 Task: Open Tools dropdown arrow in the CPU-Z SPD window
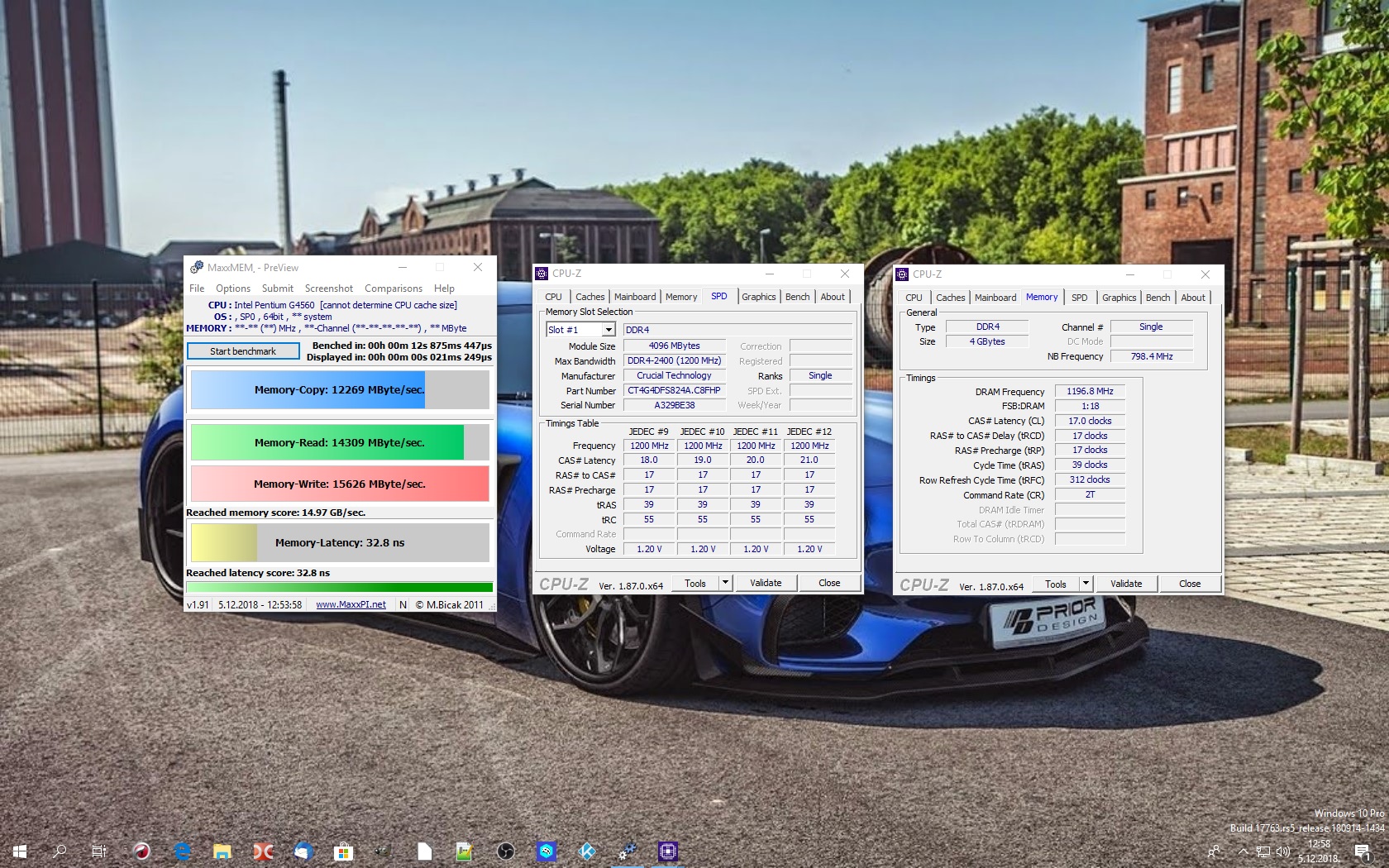[725, 583]
